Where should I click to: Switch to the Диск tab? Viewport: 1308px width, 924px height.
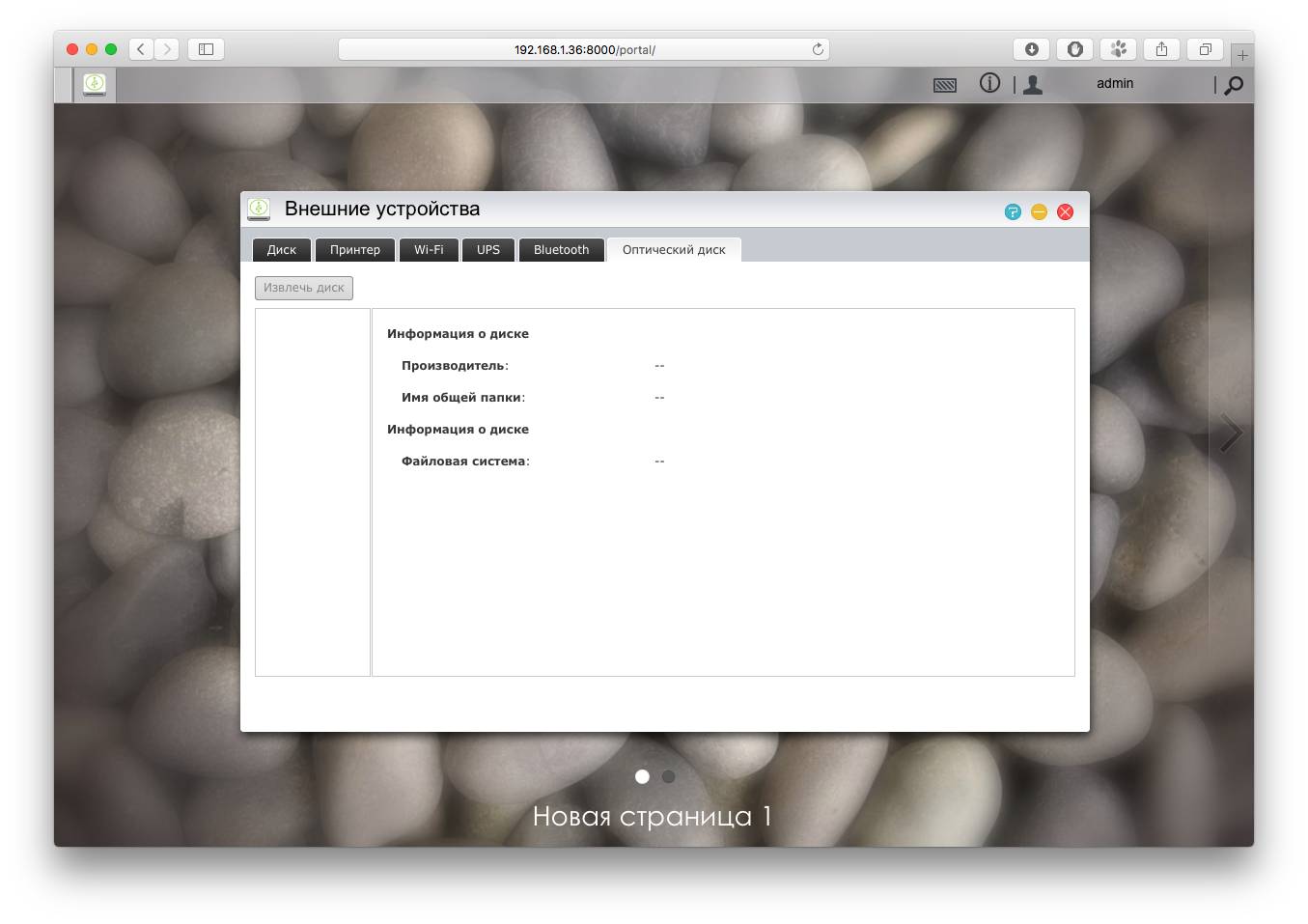[282, 250]
